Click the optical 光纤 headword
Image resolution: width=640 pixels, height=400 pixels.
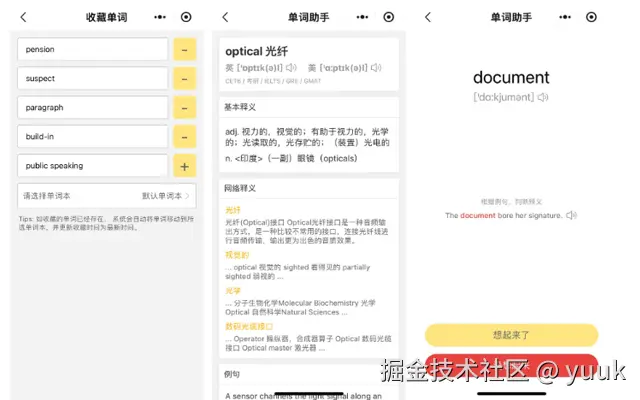(x=257, y=51)
